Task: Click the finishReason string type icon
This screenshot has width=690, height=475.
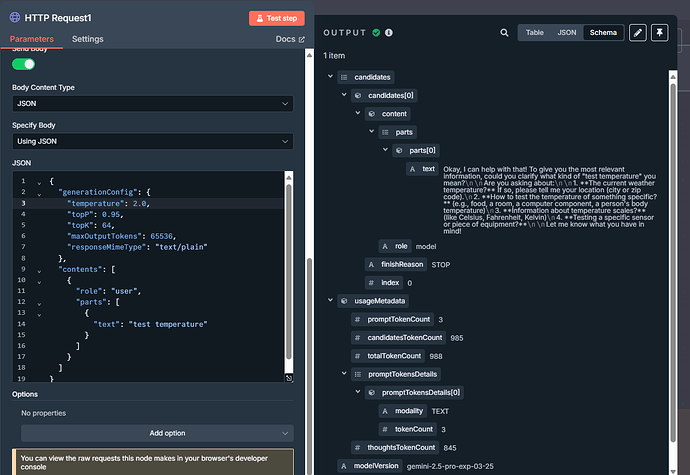Action: pyautogui.click(x=371, y=265)
